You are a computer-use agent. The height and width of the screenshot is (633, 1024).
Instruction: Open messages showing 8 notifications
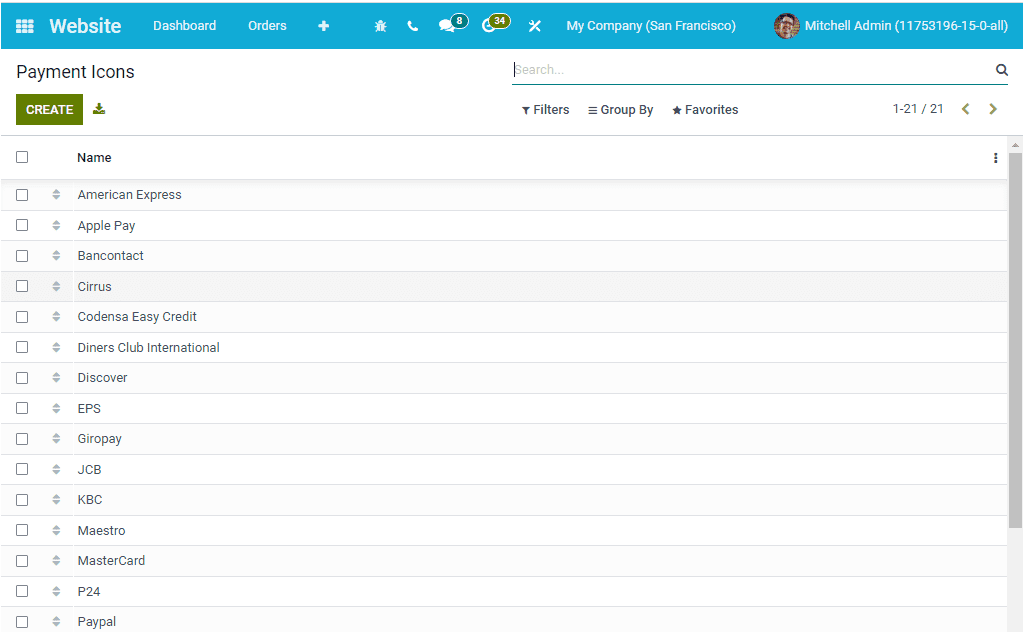pos(447,25)
